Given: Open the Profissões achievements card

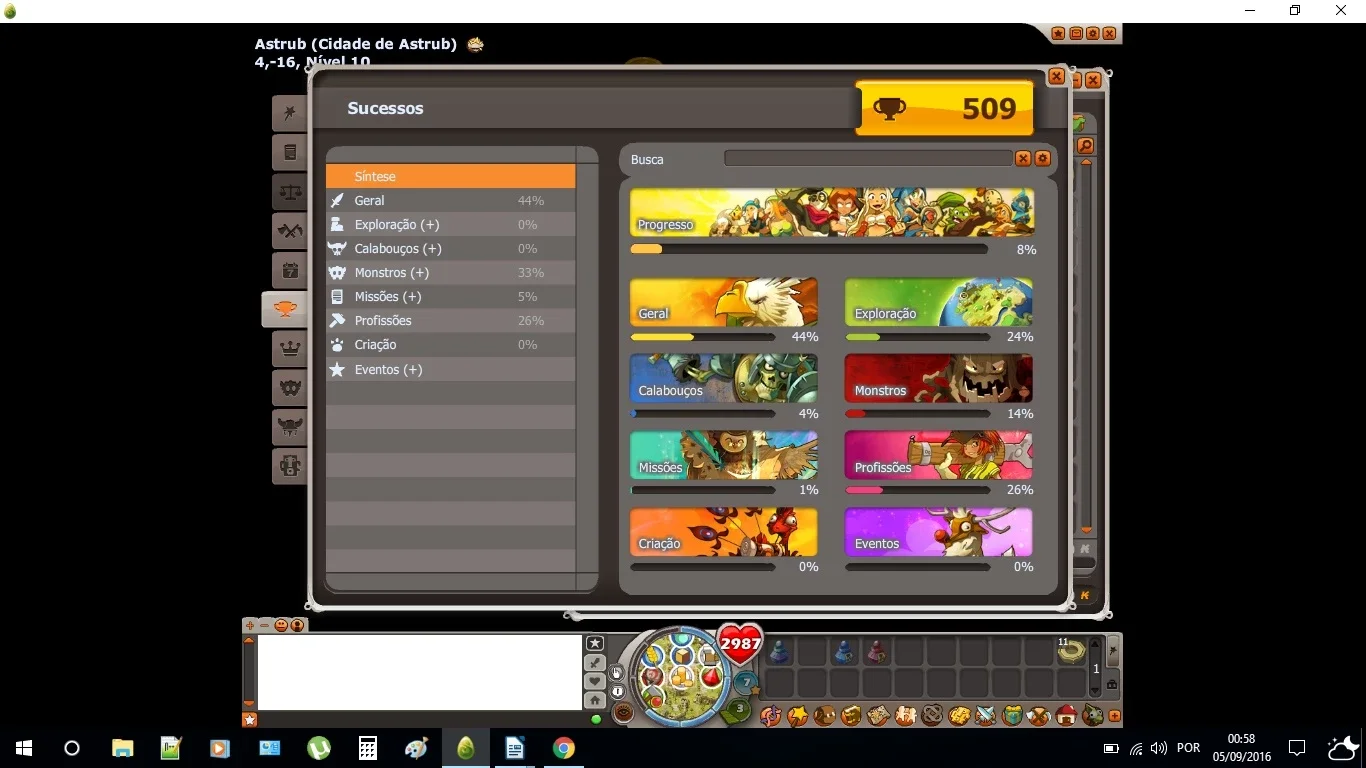Looking at the screenshot, I should [x=939, y=455].
